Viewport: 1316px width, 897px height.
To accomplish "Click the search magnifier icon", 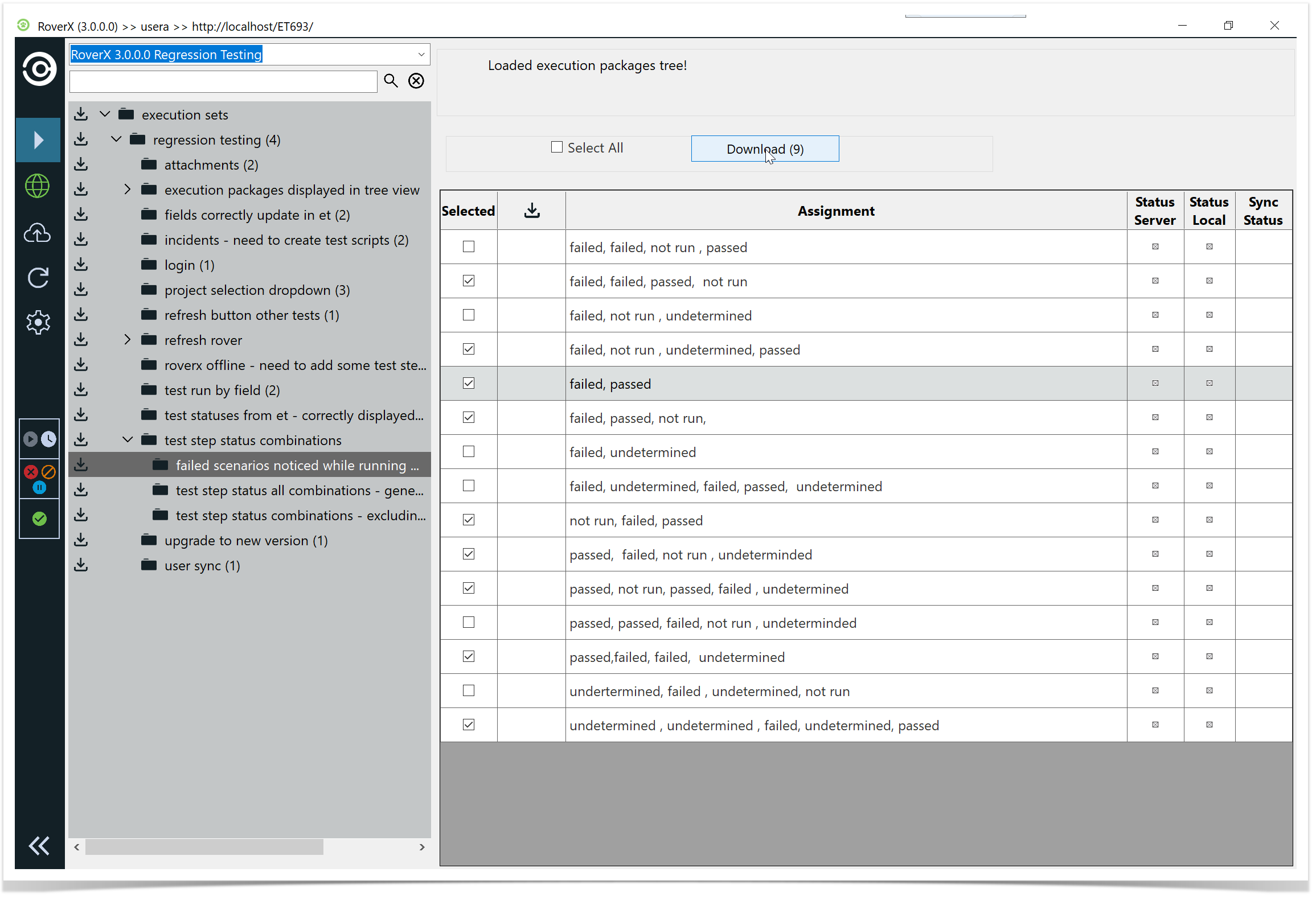I will tap(391, 81).
